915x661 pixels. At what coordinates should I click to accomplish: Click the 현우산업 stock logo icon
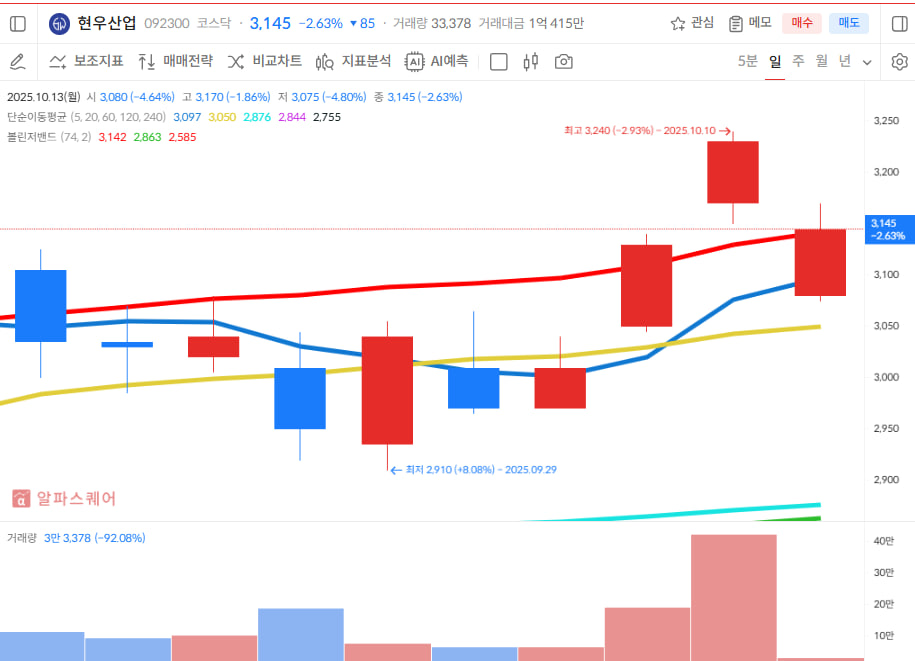coord(60,23)
